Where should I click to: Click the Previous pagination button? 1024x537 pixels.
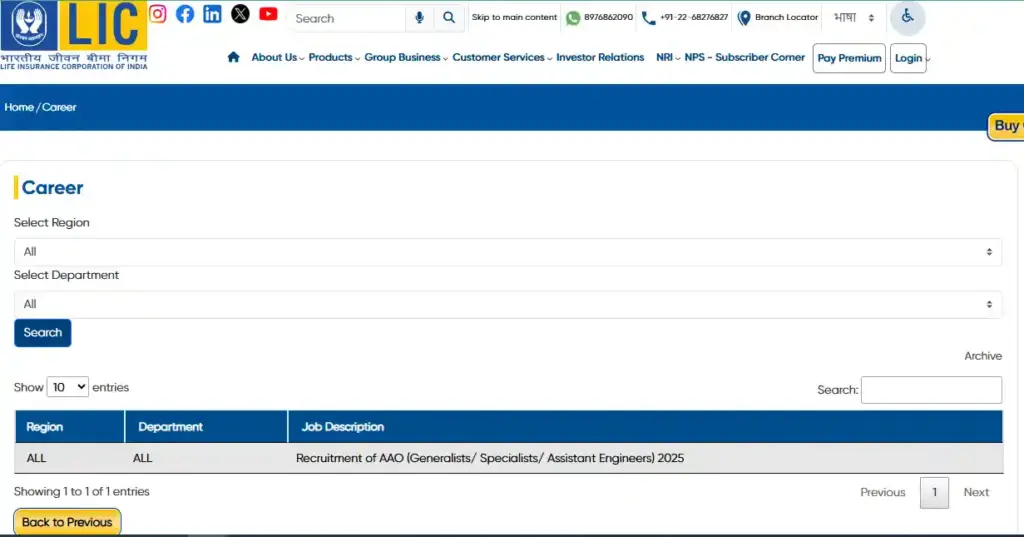882,493
